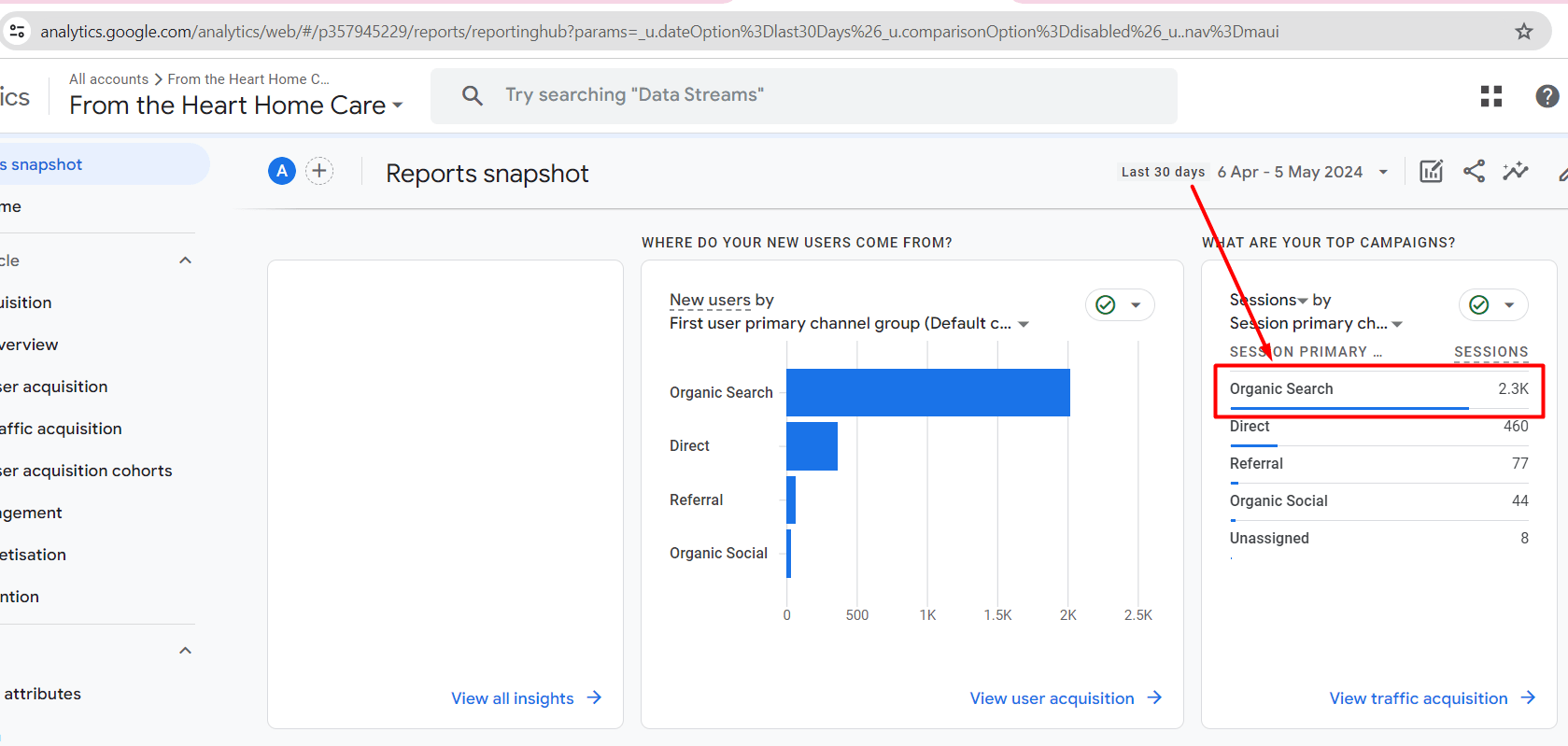Click the Organic Social bar in chart
This screenshot has height=746, width=1568.
coord(789,554)
